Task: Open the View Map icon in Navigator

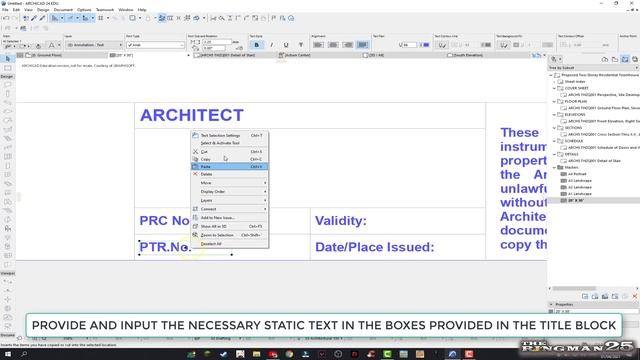Action: (x=615, y=60)
